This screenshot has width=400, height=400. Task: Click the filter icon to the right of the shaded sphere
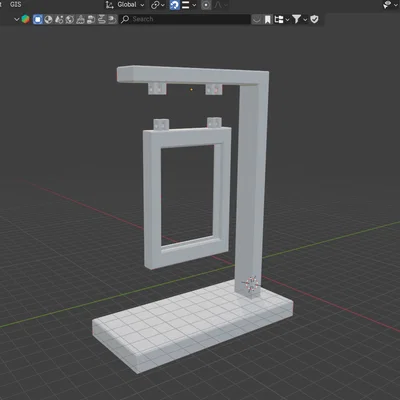tap(59, 19)
